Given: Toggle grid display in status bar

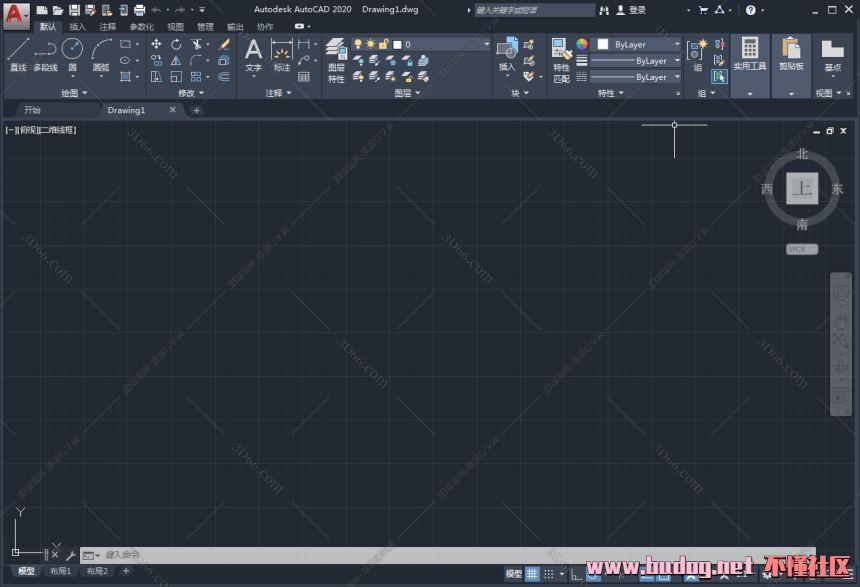Looking at the screenshot, I should [x=532, y=574].
